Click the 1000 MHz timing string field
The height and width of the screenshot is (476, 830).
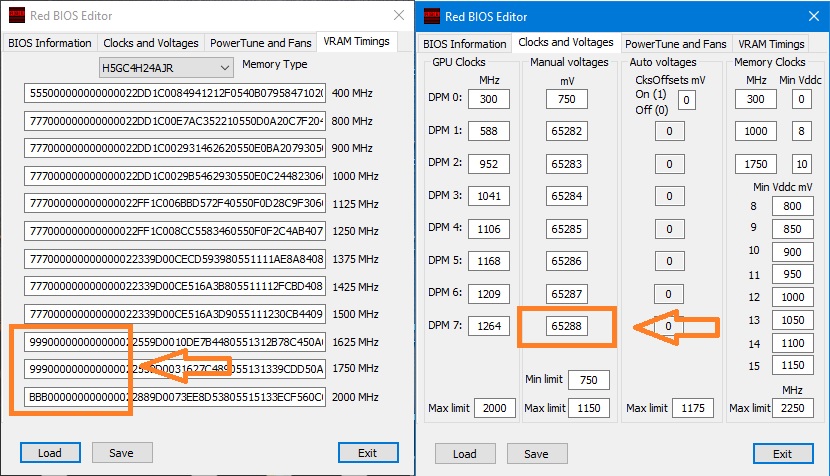[175, 176]
